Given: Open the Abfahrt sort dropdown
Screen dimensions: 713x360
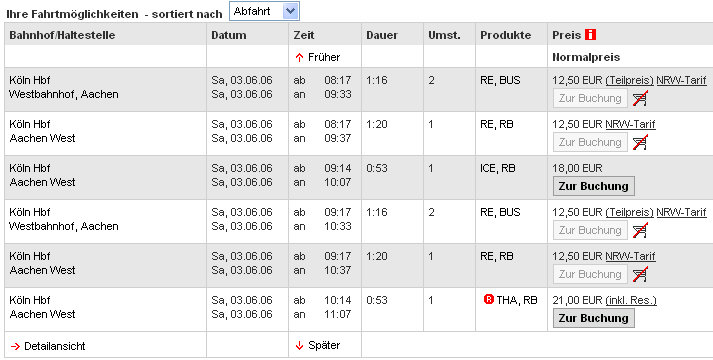Looking at the screenshot, I should tap(264, 11).
